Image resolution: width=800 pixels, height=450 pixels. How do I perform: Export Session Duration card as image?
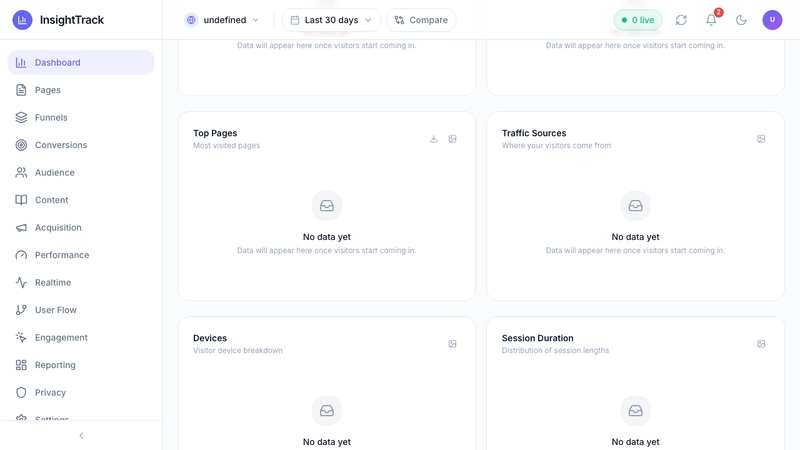[x=761, y=344]
